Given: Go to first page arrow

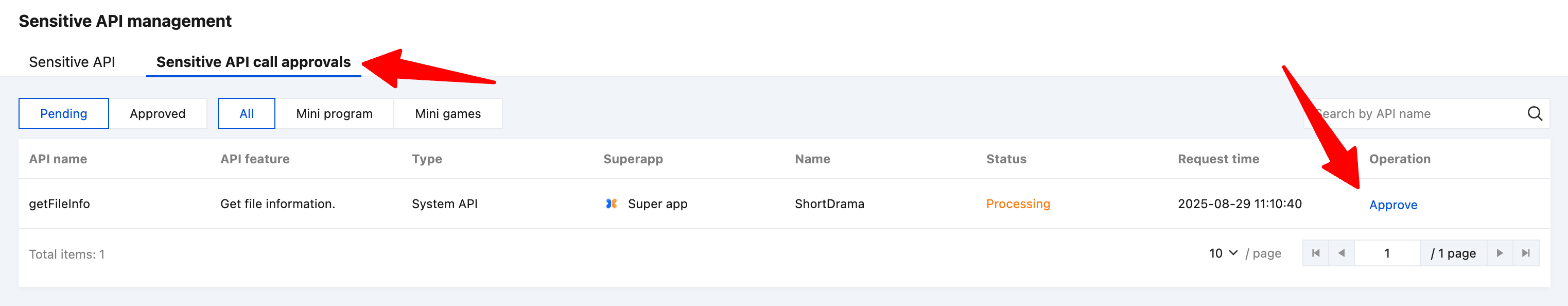Looking at the screenshot, I should [1315, 253].
